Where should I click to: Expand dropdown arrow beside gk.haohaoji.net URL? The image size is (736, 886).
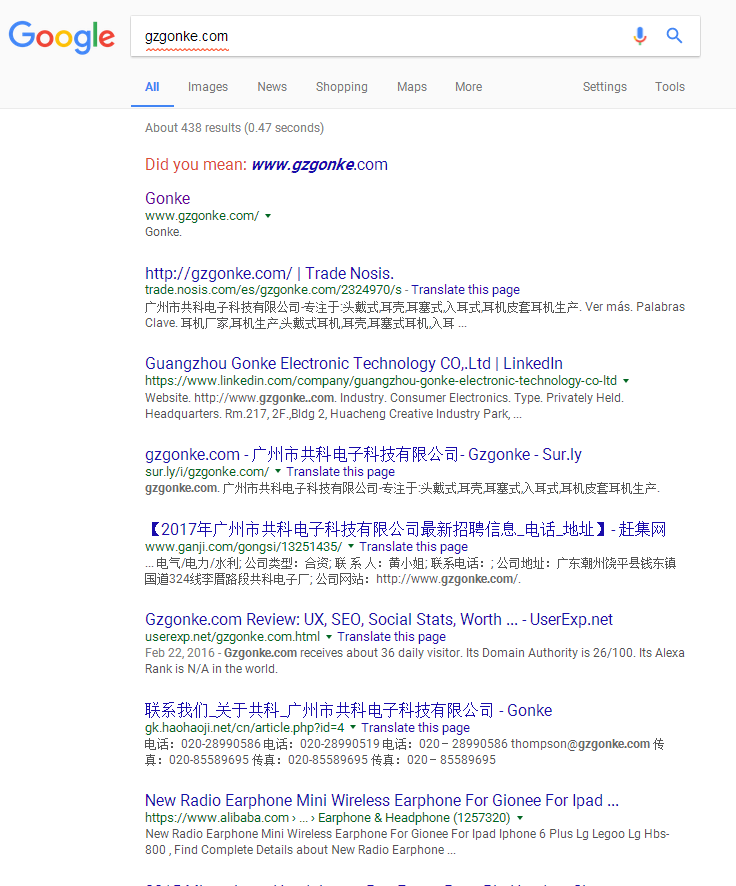point(353,727)
